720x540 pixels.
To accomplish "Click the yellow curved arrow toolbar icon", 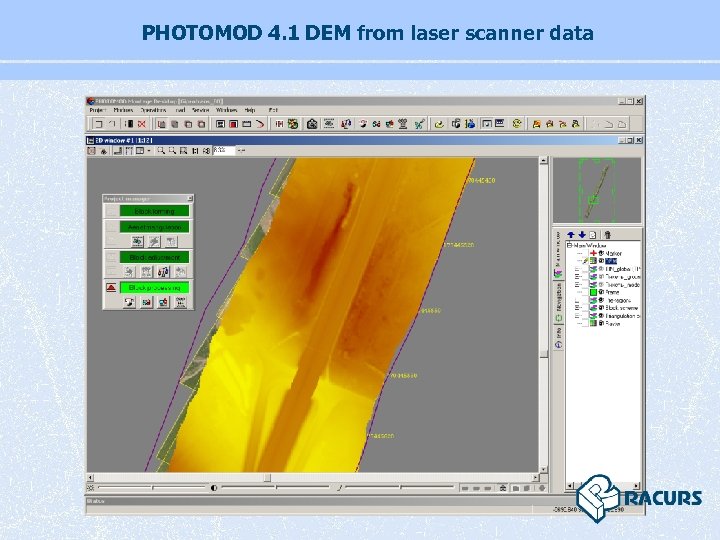I will pyautogui.click(x=439, y=124).
